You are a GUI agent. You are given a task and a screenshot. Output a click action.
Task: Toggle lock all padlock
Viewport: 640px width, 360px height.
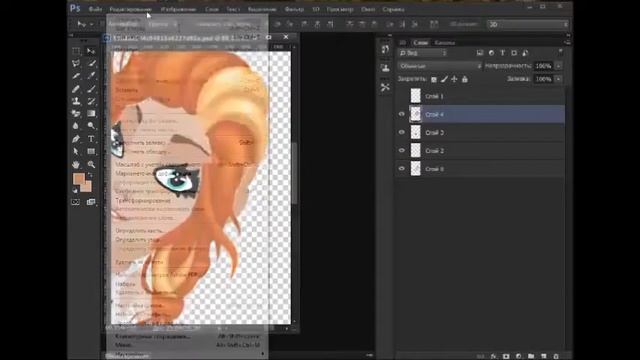465,79
